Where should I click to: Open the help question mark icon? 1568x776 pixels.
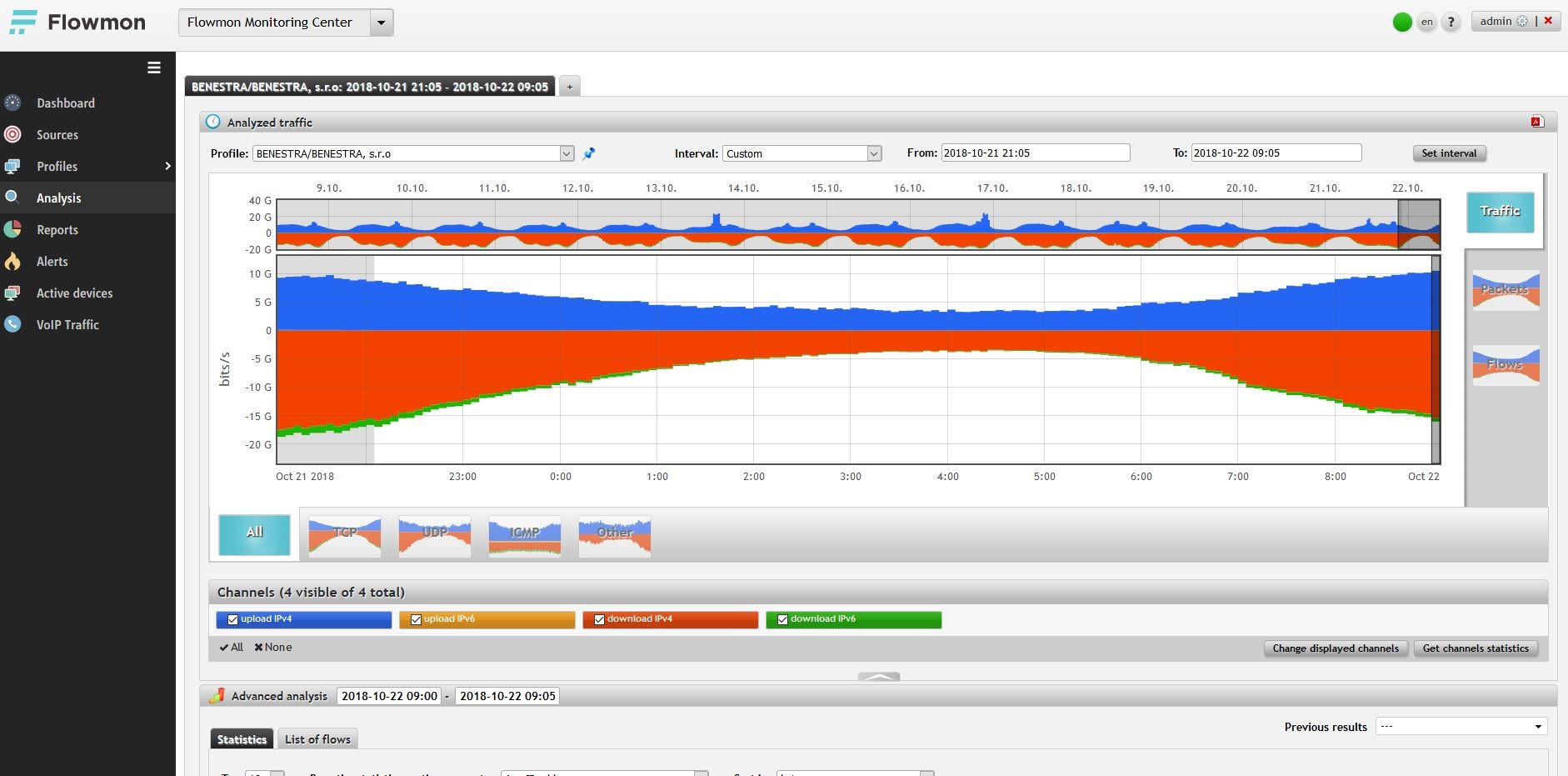[x=1451, y=23]
